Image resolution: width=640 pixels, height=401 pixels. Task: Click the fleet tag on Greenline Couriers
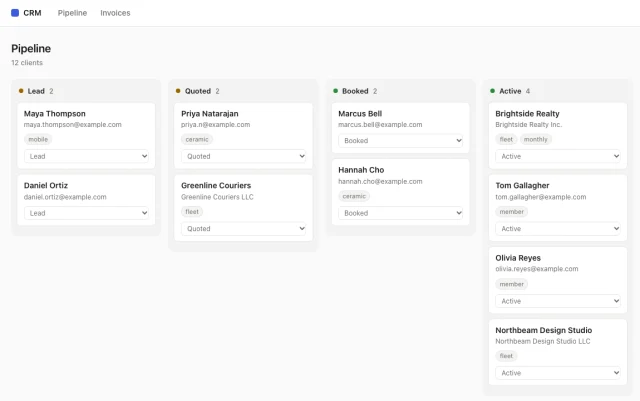192,212
